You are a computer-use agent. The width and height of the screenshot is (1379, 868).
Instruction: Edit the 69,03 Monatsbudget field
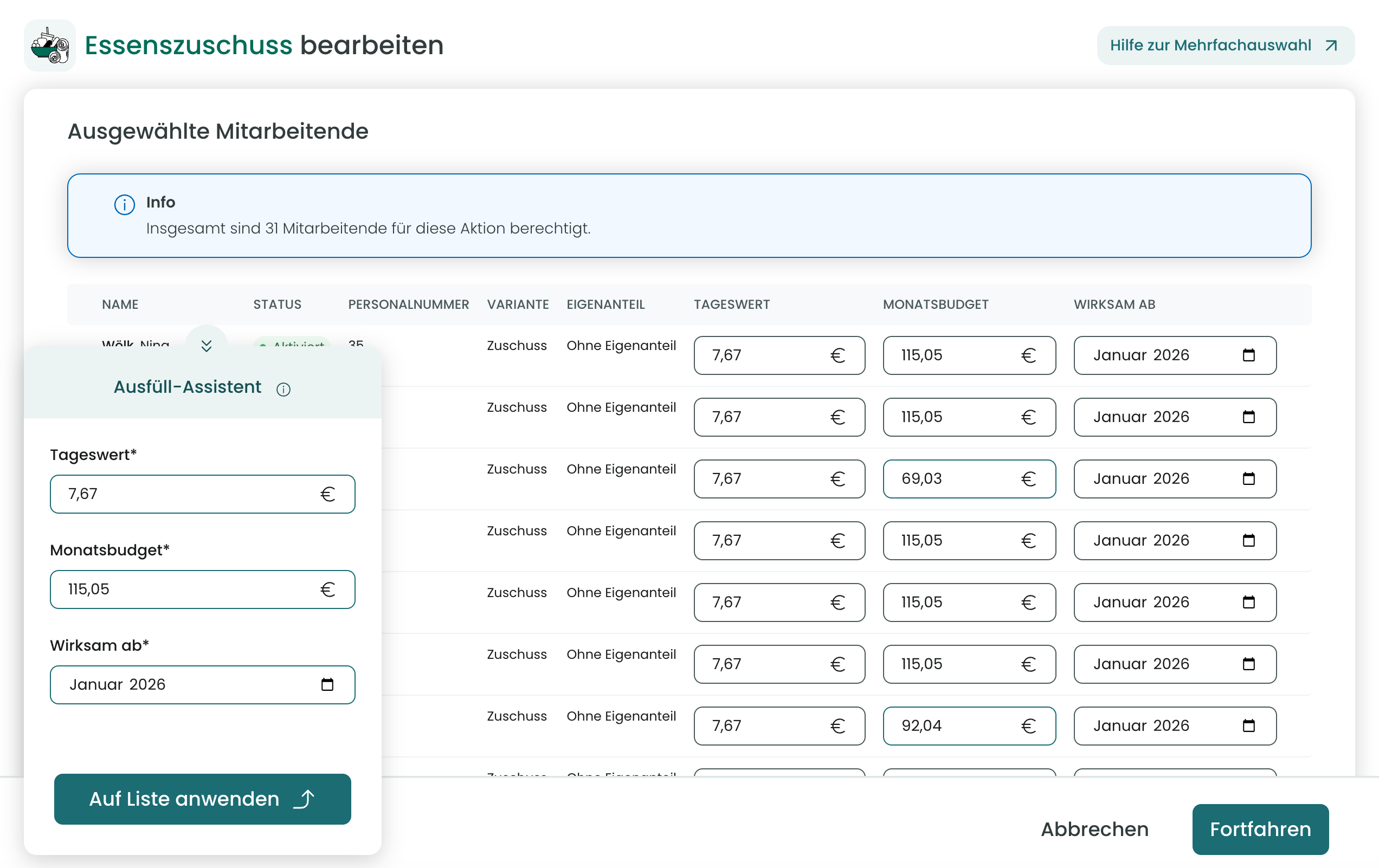[956, 478]
